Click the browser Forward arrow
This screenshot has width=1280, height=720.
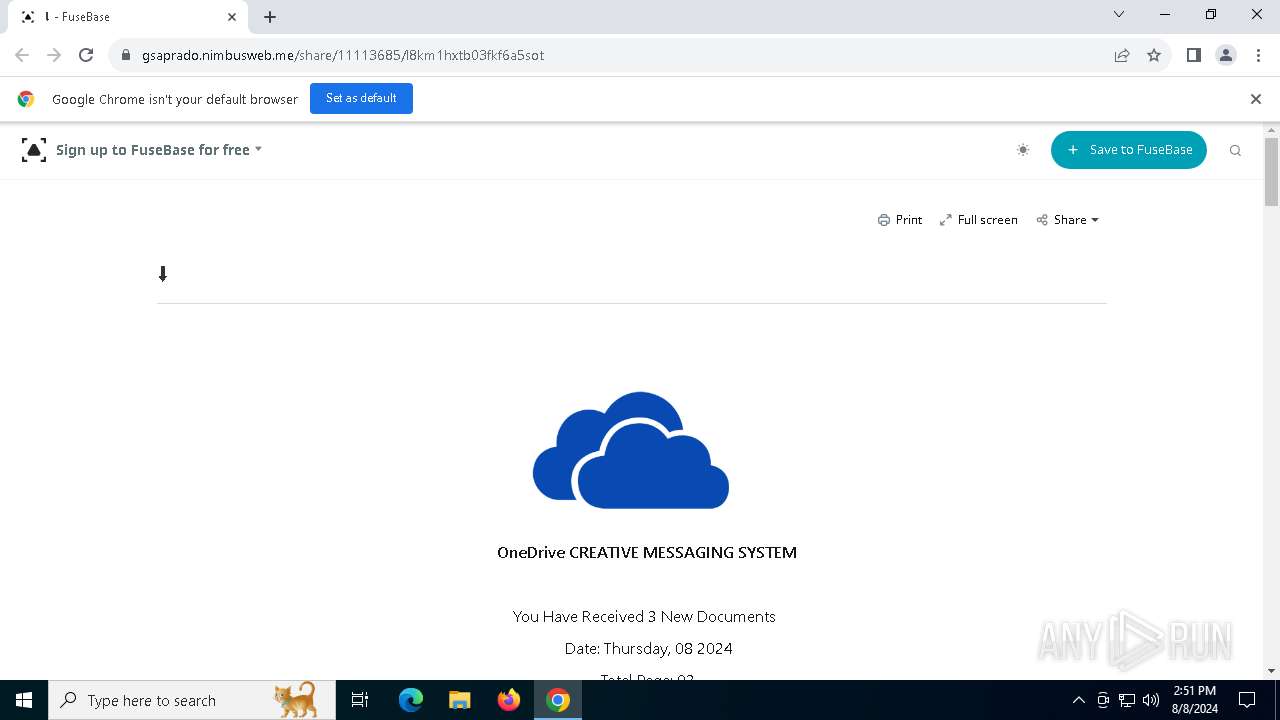coord(54,55)
